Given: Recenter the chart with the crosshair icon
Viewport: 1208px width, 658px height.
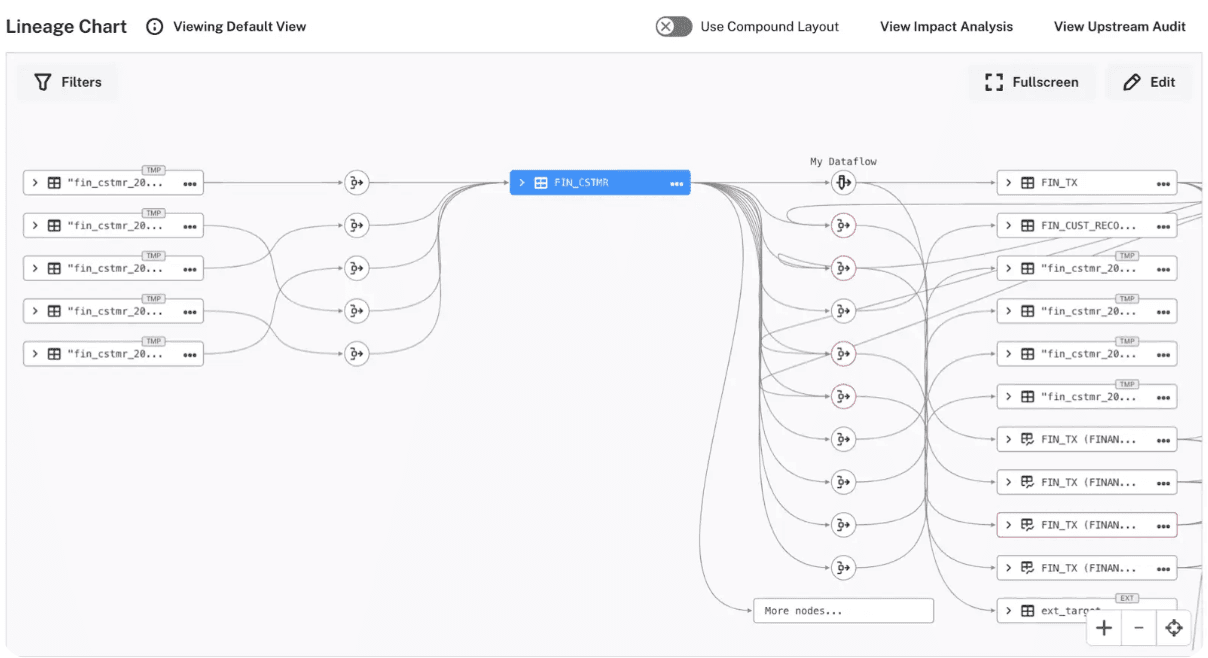Looking at the screenshot, I should (1174, 627).
